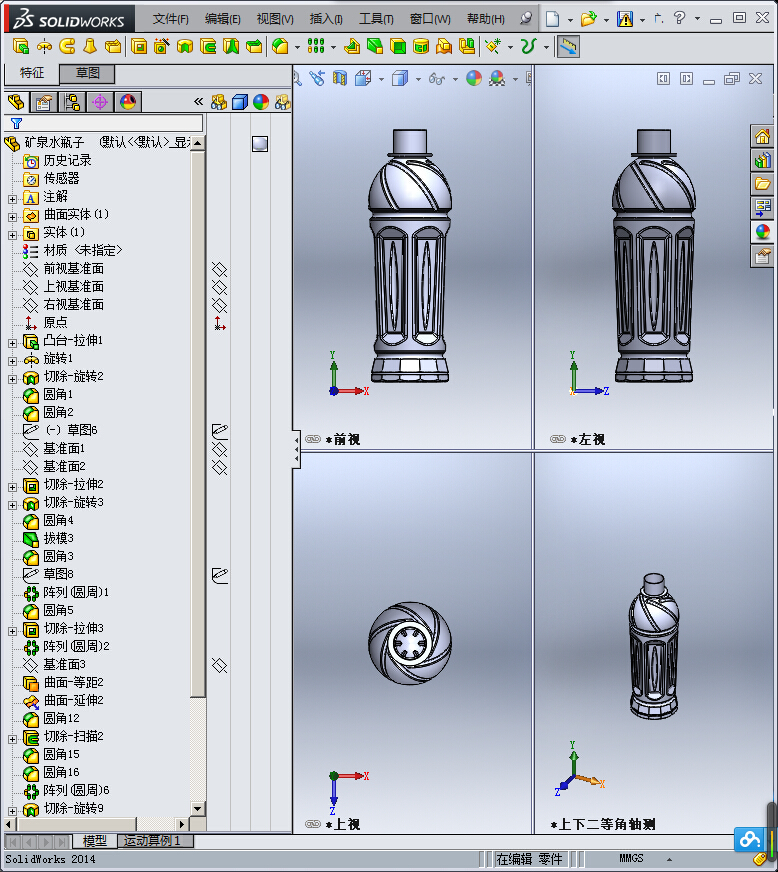Image resolution: width=778 pixels, height=872 pixels.
Task: Expand the 注解 tree node
Action: (x=12, y=199)
